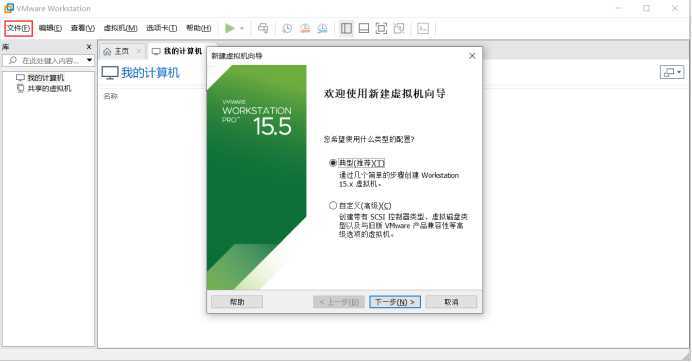The height and width of the screenshot is (362, 692).
Task: Expand the power options dropdown arrow
Action: (242, 28)
